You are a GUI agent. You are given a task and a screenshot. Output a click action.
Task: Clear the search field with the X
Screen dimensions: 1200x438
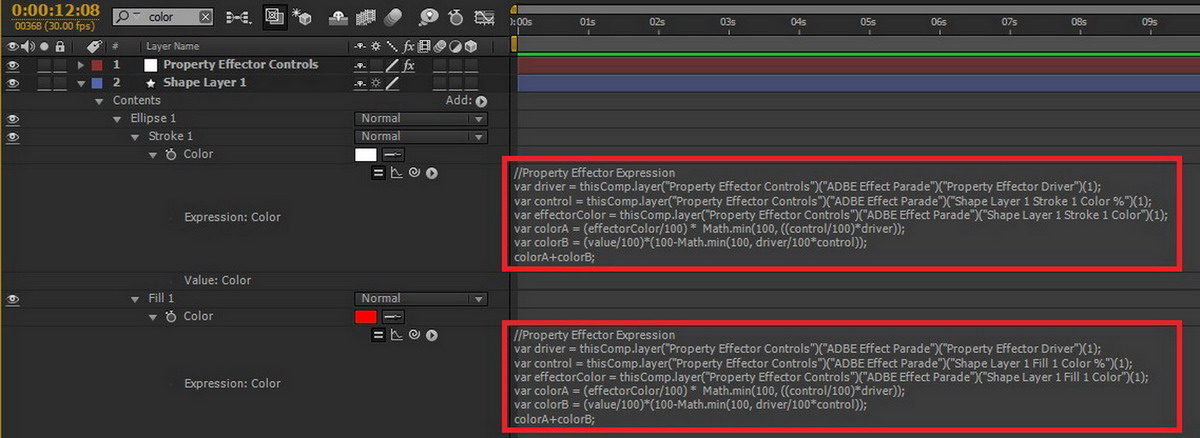pyautogui.click(x=205, y=17)
